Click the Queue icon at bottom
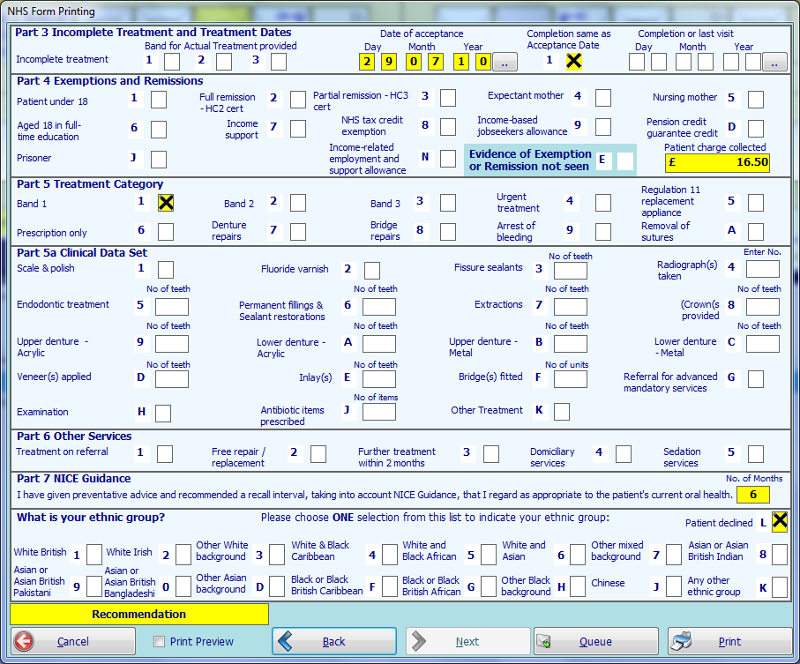The image size is (800, 664). [x=546, y=641]
